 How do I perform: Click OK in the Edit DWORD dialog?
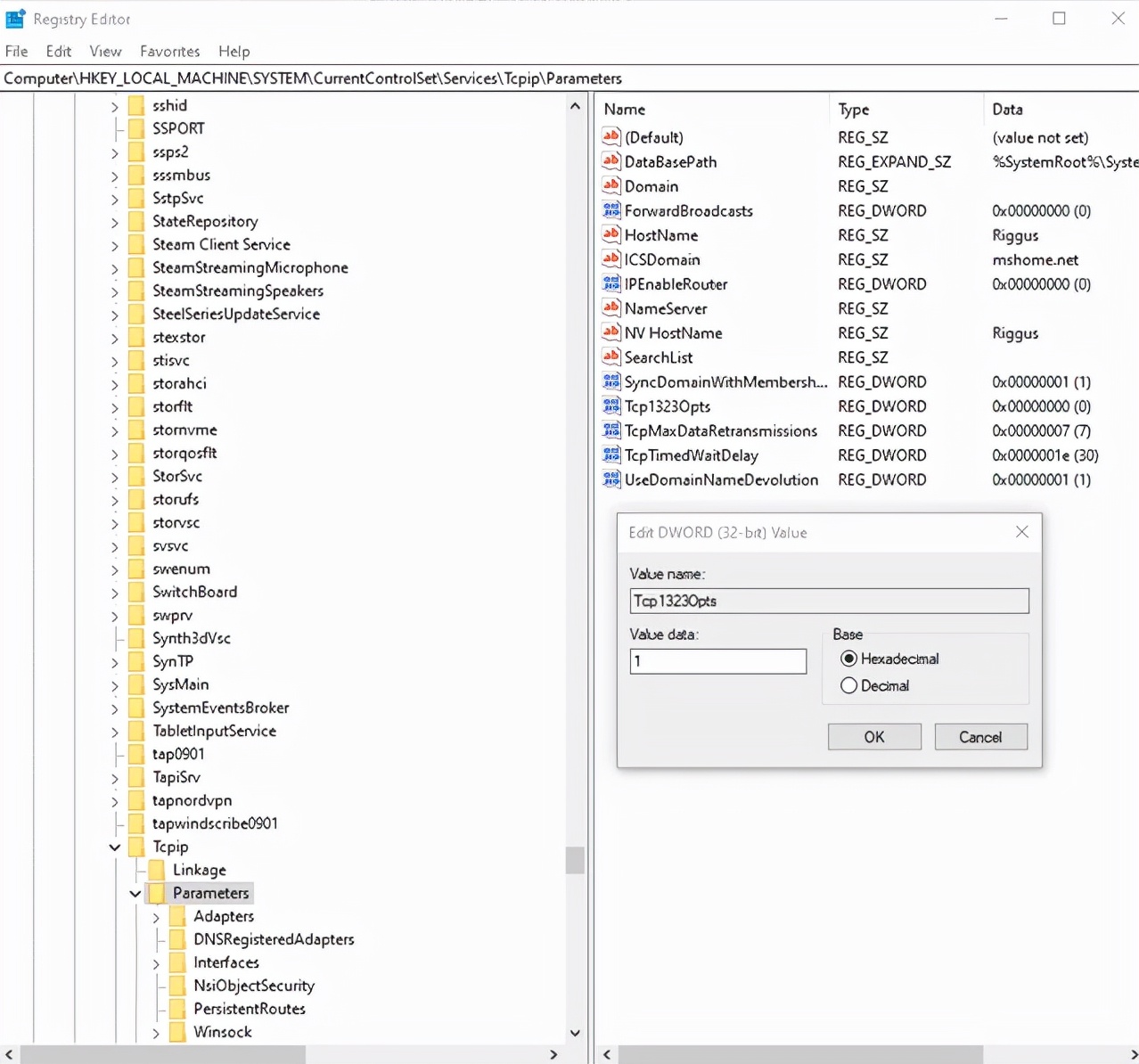(873, 737)
